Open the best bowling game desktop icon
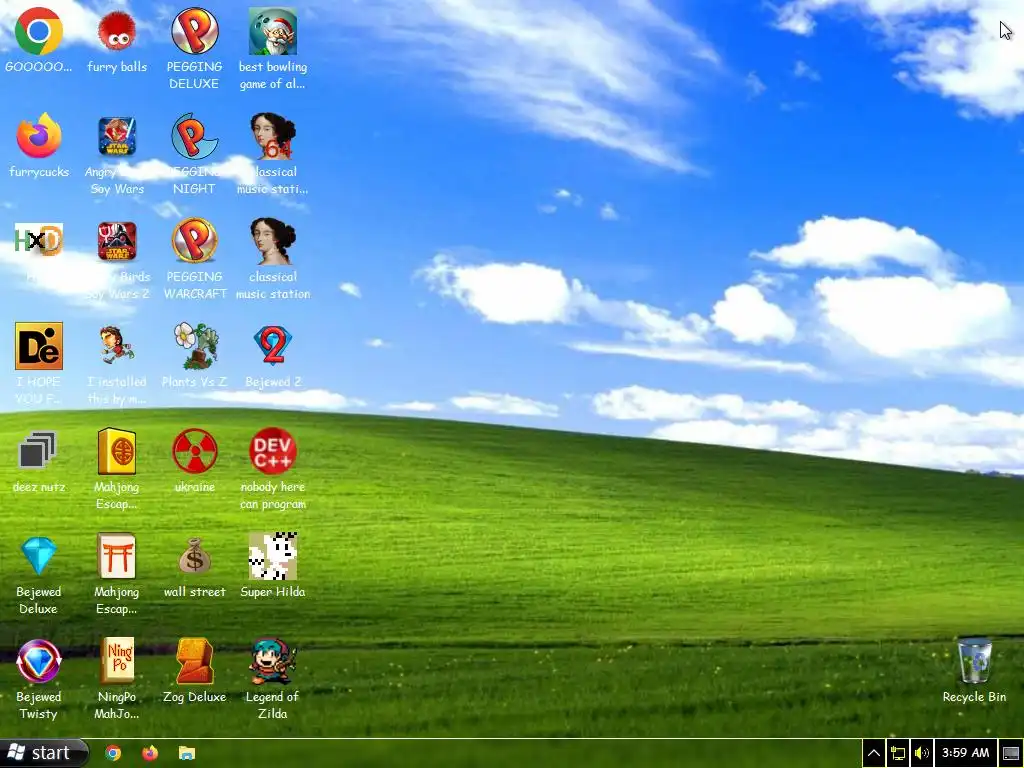 pyautogui.click(x=273, y=31)
